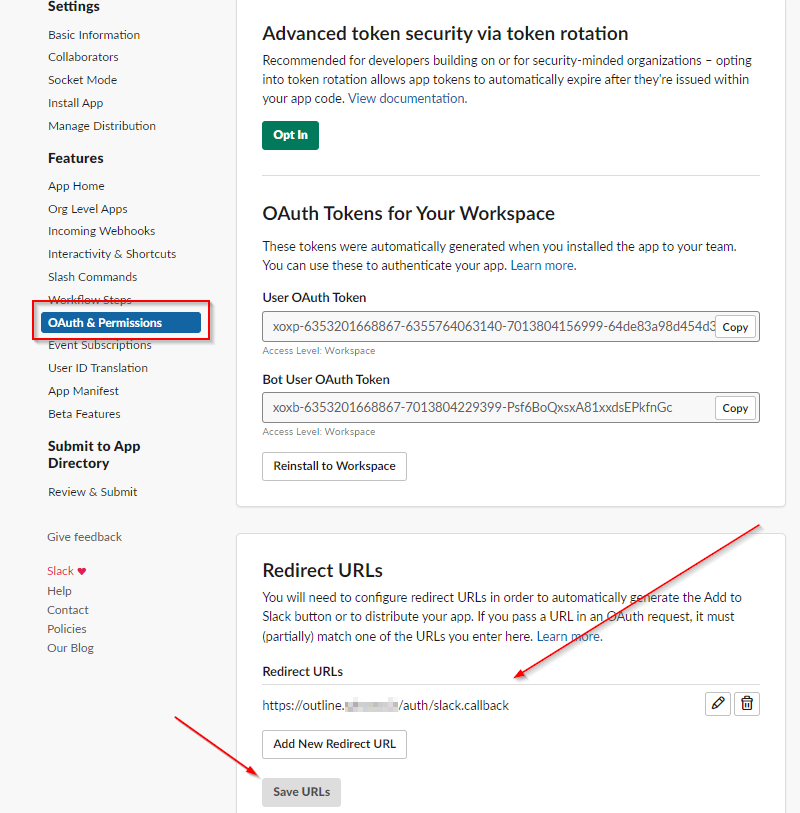Image resolution: width=800 pixels, height=813 pixels.
Task: Select the 'Redirect URLs' section heading
Action: (322, 570)
